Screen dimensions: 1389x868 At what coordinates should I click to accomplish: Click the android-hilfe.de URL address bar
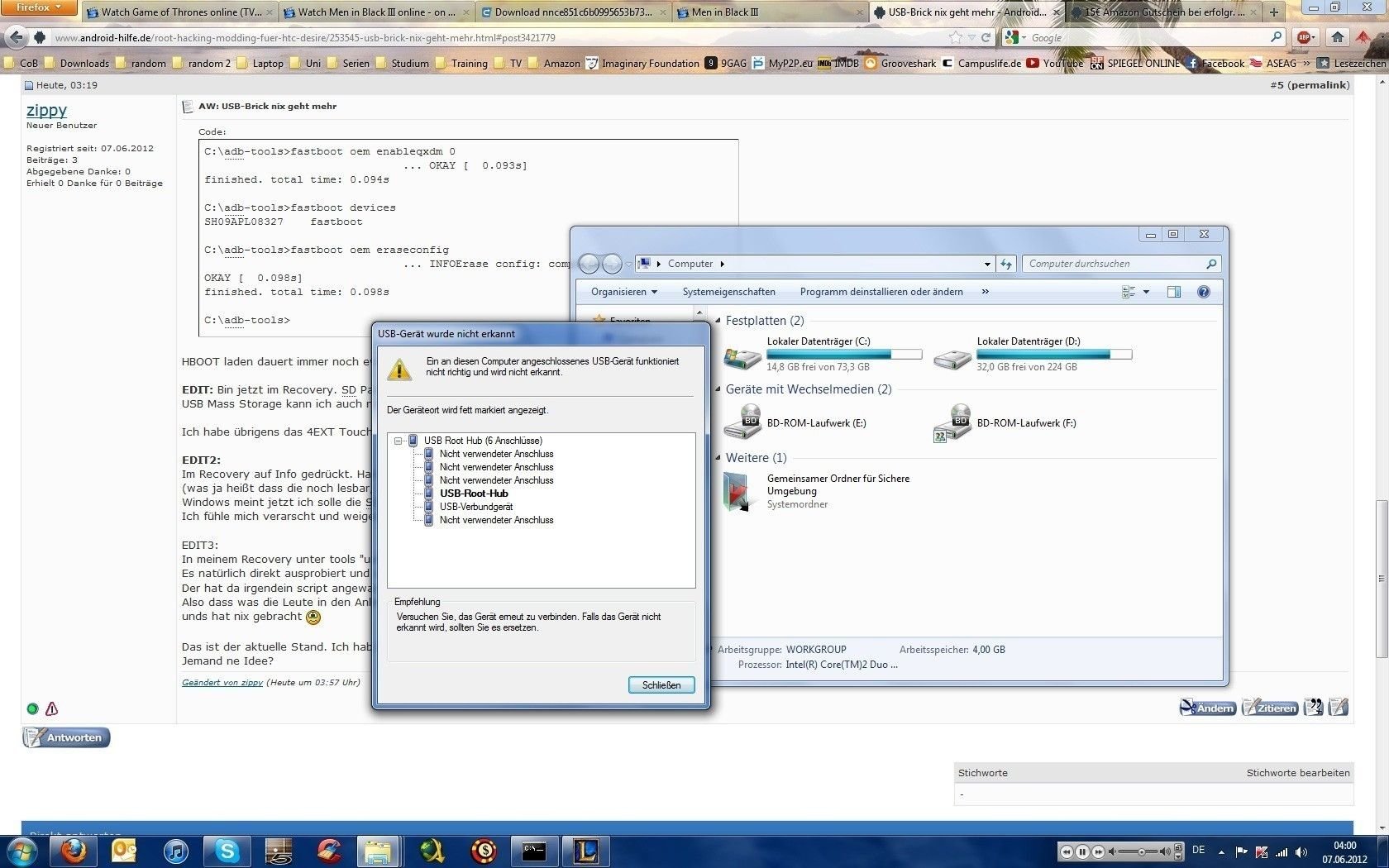point(496,37)
